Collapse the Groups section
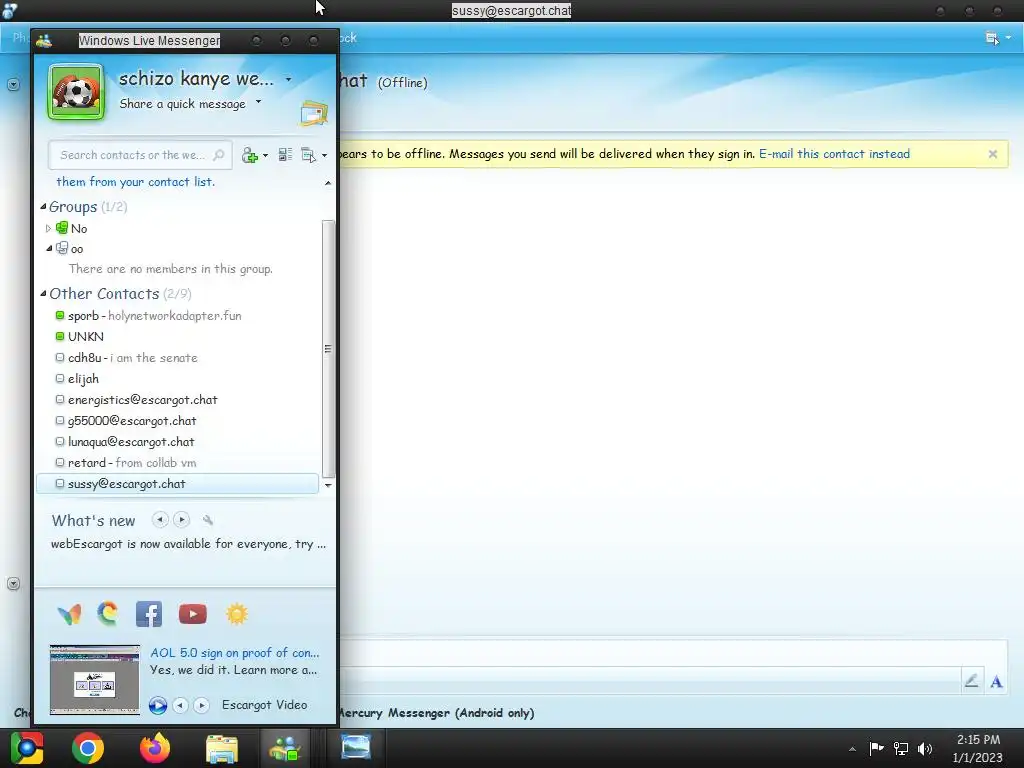 [x=44, y=206]
